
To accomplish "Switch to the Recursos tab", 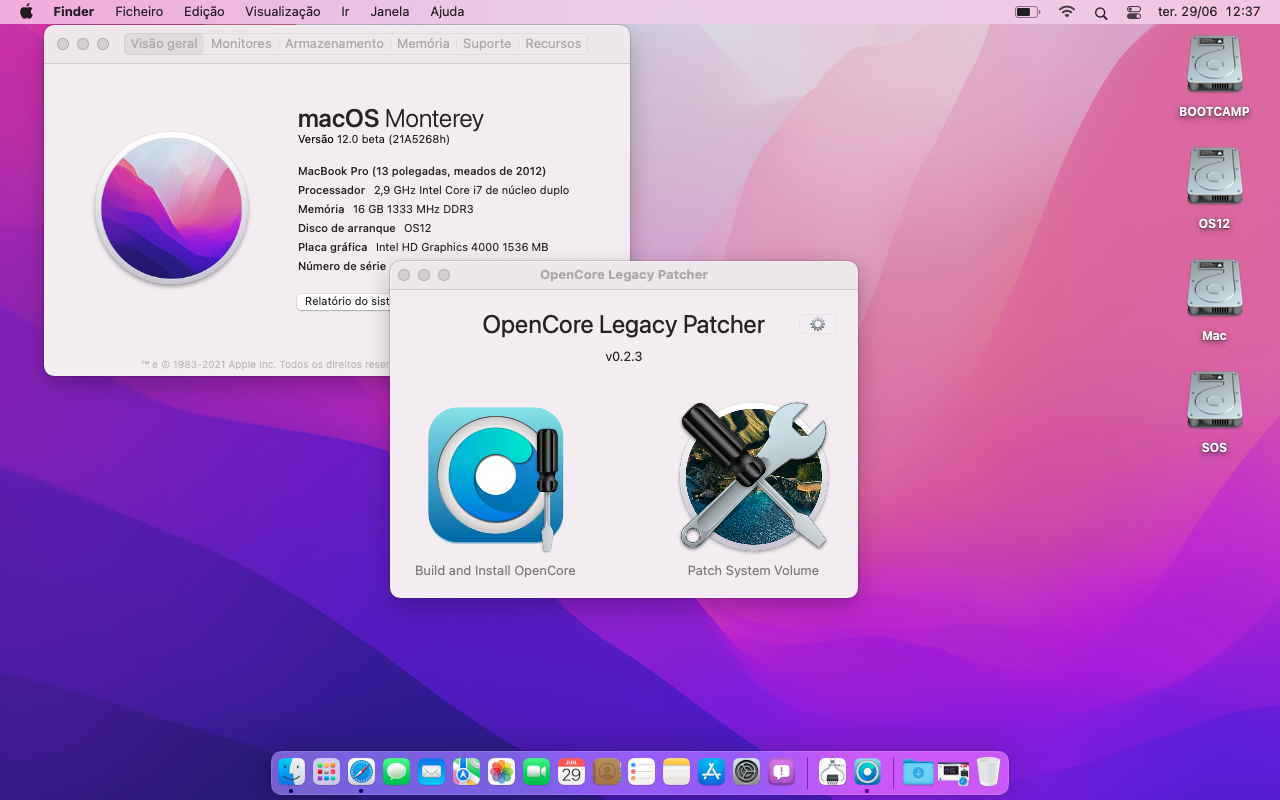I will coord(553,44).
